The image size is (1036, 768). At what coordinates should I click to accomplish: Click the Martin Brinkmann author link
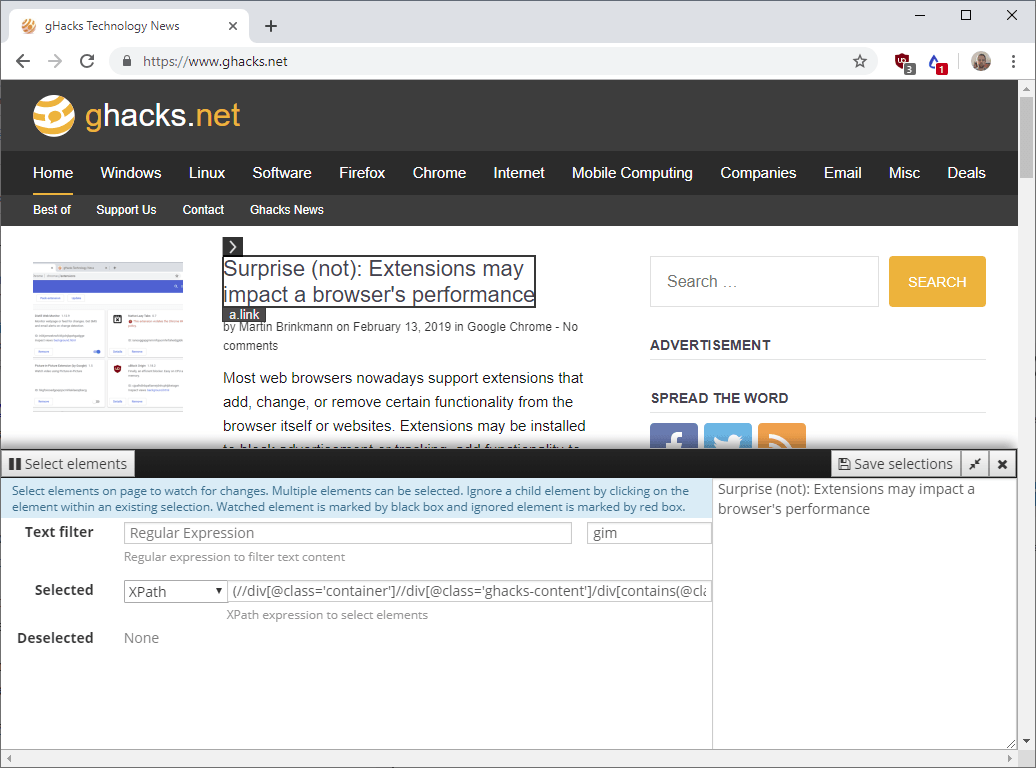click(285, 326)
